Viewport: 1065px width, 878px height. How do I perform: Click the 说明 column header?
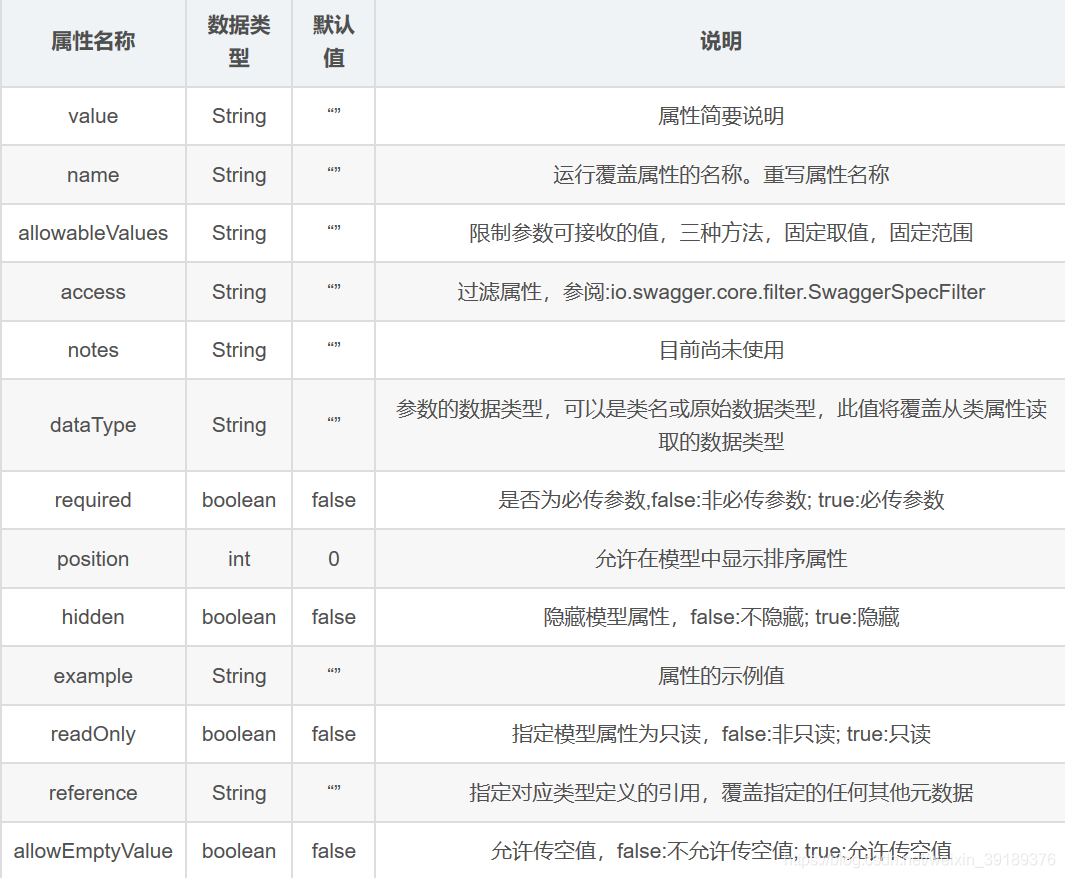[719, 42]
